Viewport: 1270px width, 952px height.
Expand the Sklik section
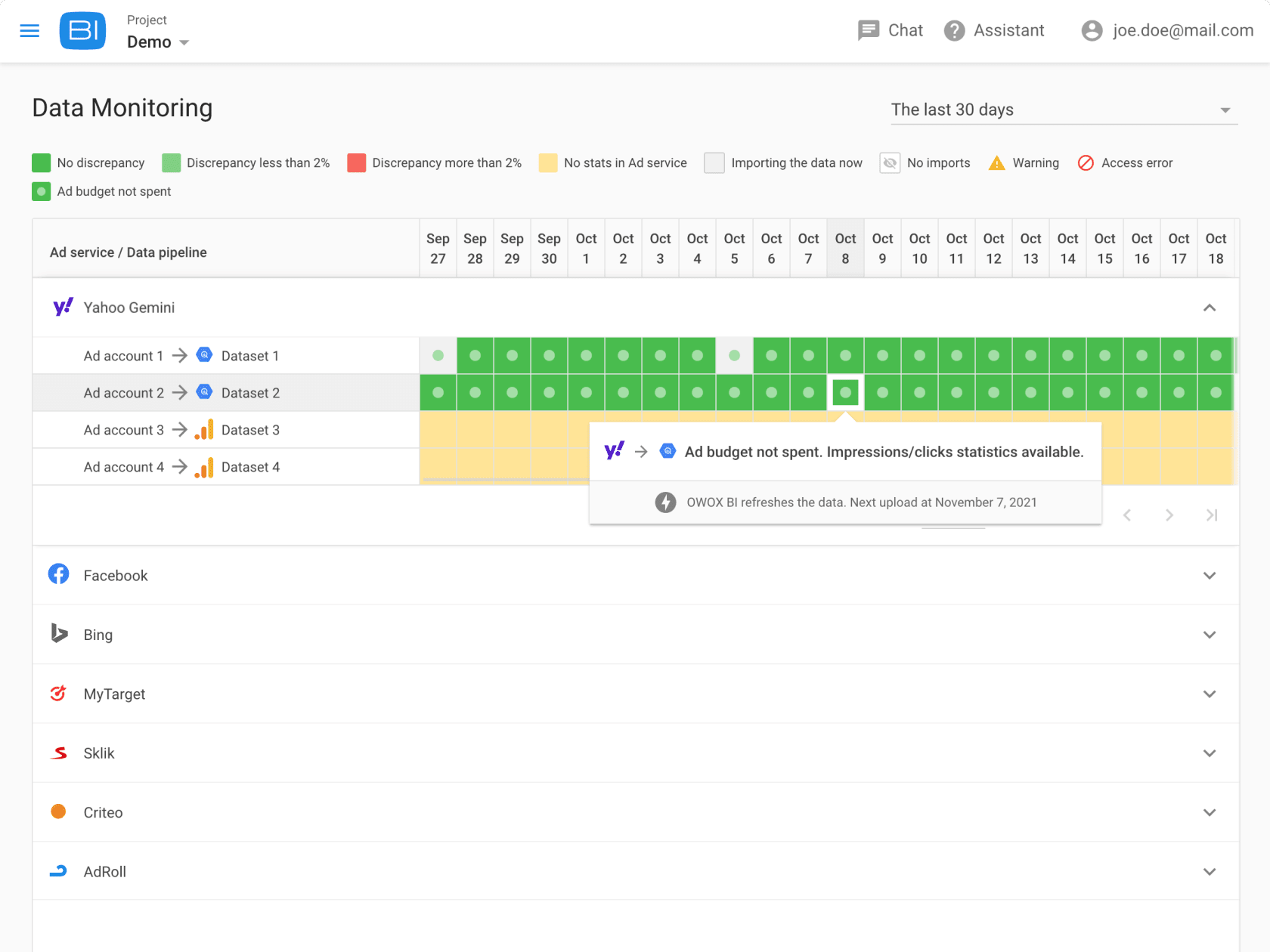(x=1210, y=753)
